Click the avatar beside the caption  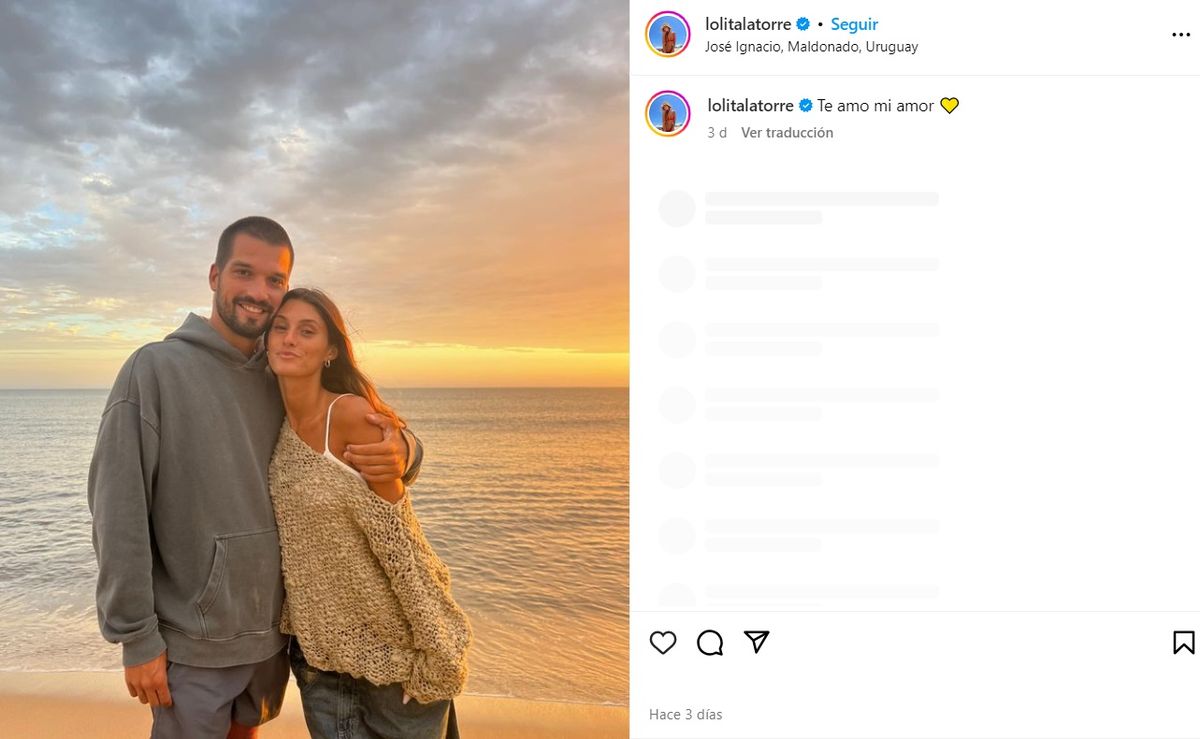tap(667, 113)
